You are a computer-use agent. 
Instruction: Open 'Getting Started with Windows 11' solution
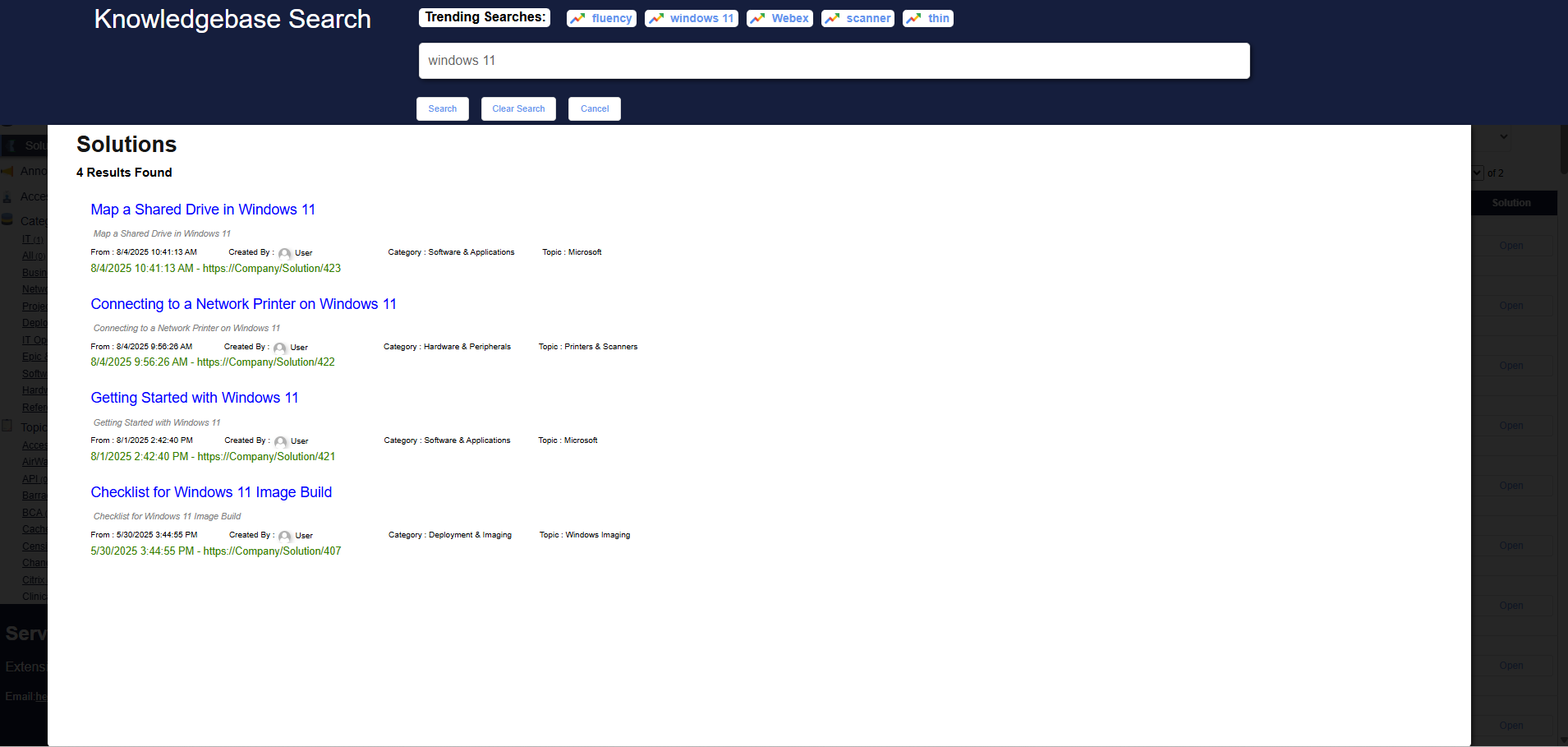pyautogui.click(x=195, y=398)
